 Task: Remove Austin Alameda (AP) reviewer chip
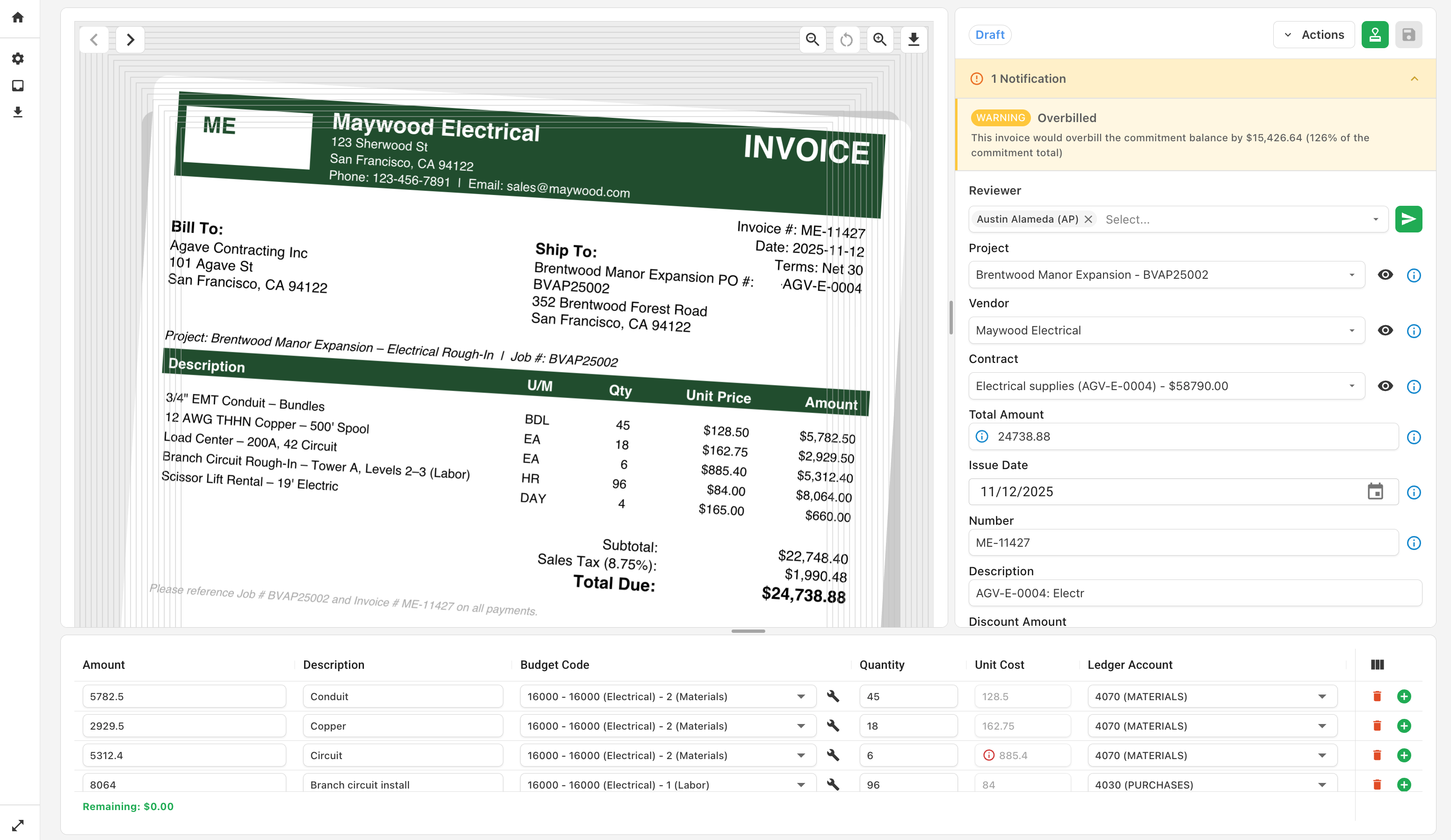1088,219
